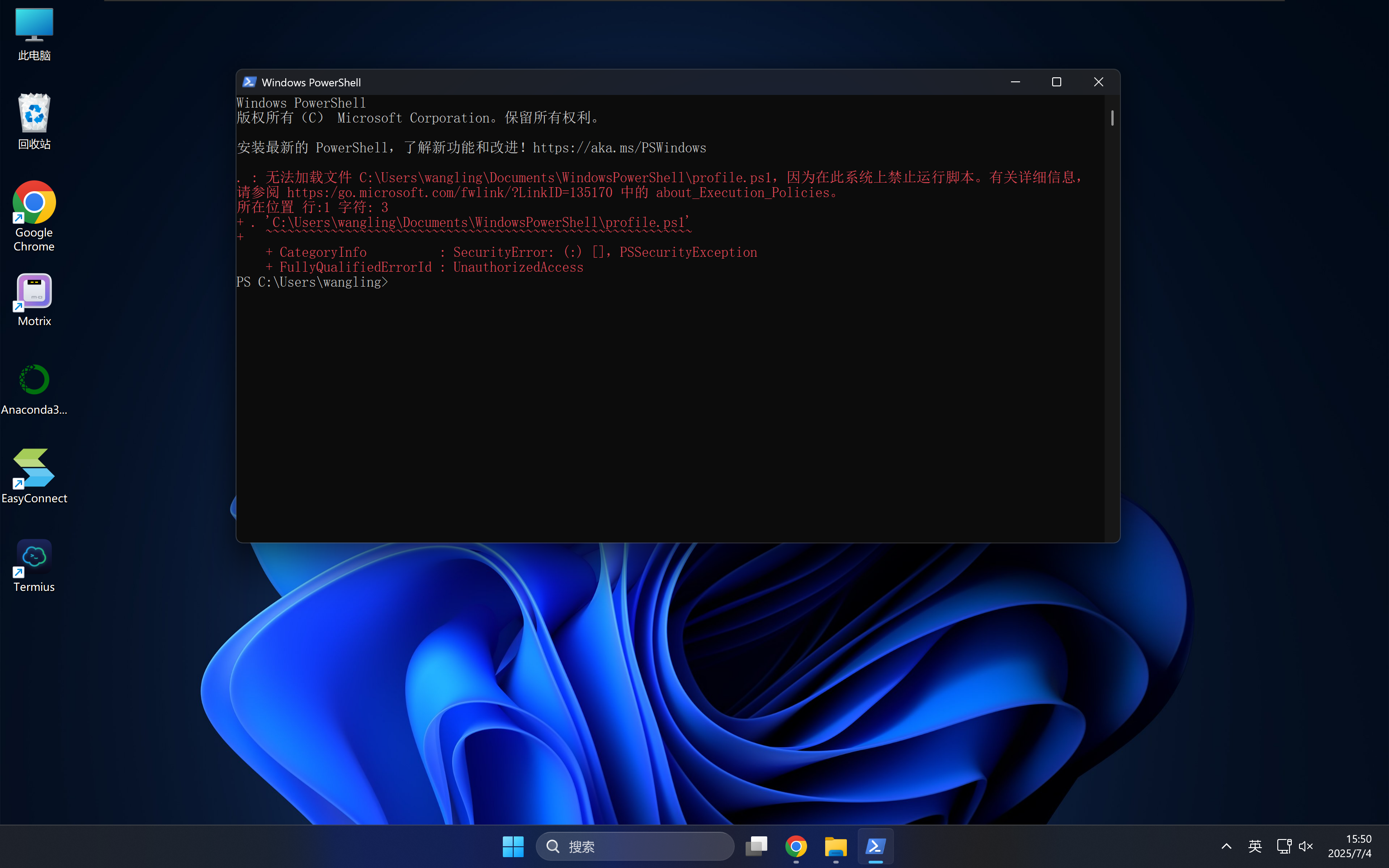Viewport: 1389px width, 868px height.
Task: Click the PS C:\Users\wangling> prompt line
Action: pos(312,283)
